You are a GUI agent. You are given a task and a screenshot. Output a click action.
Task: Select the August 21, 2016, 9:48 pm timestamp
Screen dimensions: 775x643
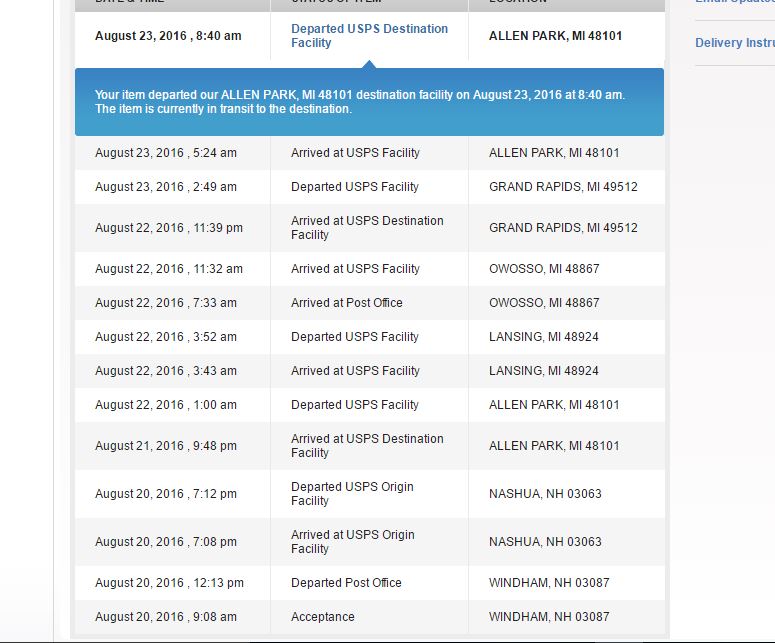click(166, 446)
